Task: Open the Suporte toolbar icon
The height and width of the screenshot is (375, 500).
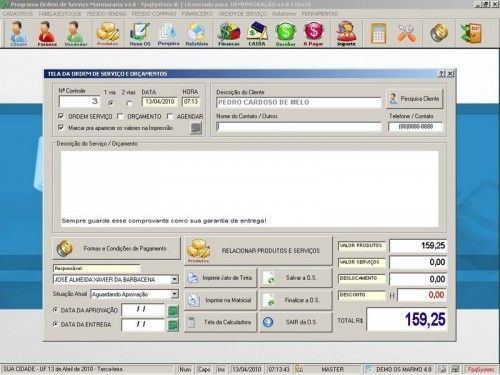Action: [x=346, y=33]
